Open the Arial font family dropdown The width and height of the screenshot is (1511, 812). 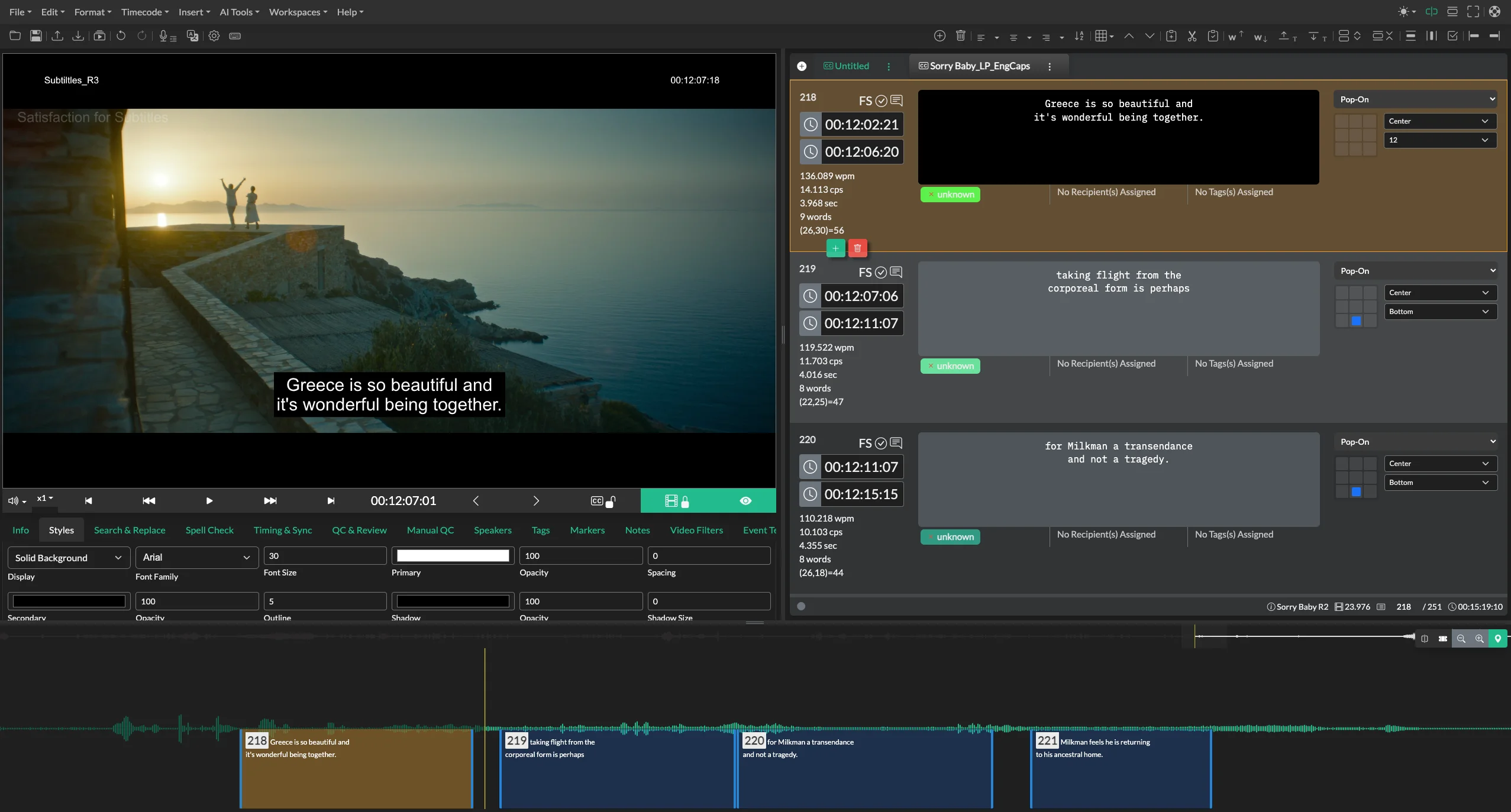tap(196, 558)
